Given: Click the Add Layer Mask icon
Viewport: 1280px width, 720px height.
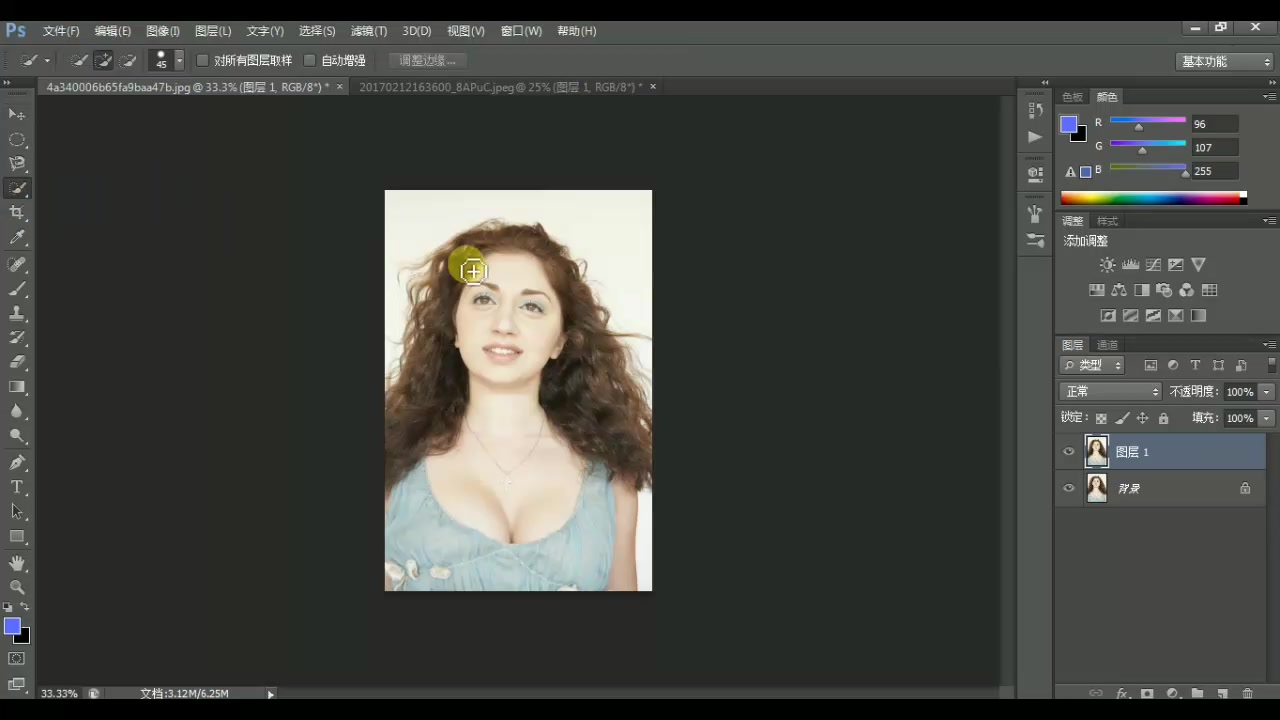Looking at the screenshot, I should (x=1147, y=693).
